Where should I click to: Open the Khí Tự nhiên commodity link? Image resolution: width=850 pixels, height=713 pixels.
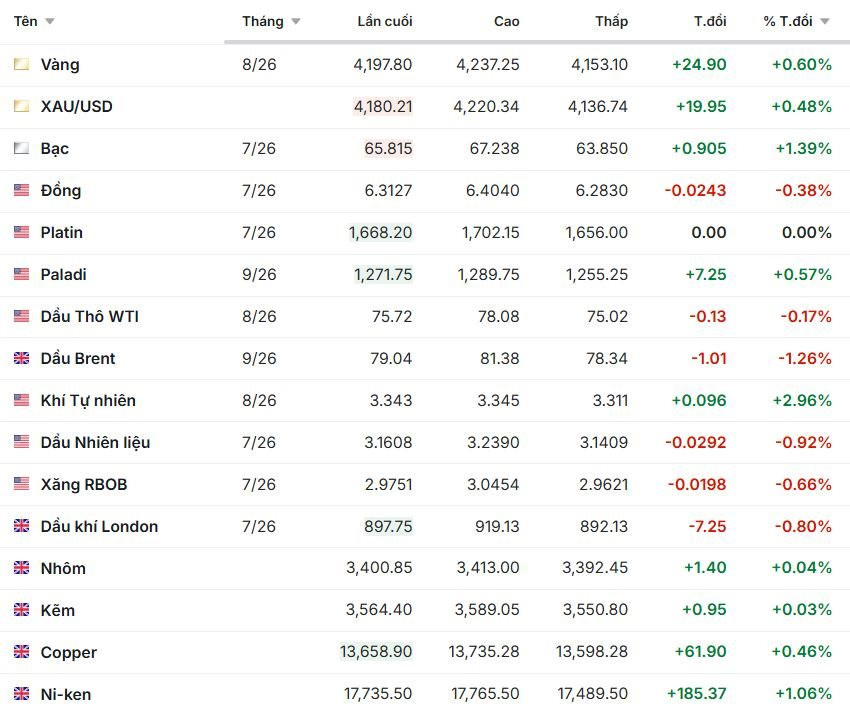pos(88,400)
